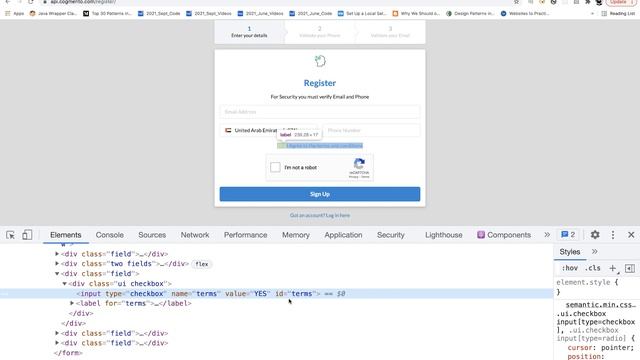Select the input type="checkbox" terms line
The height and width of the screenshot is (360, 640).
coord(276,293)
